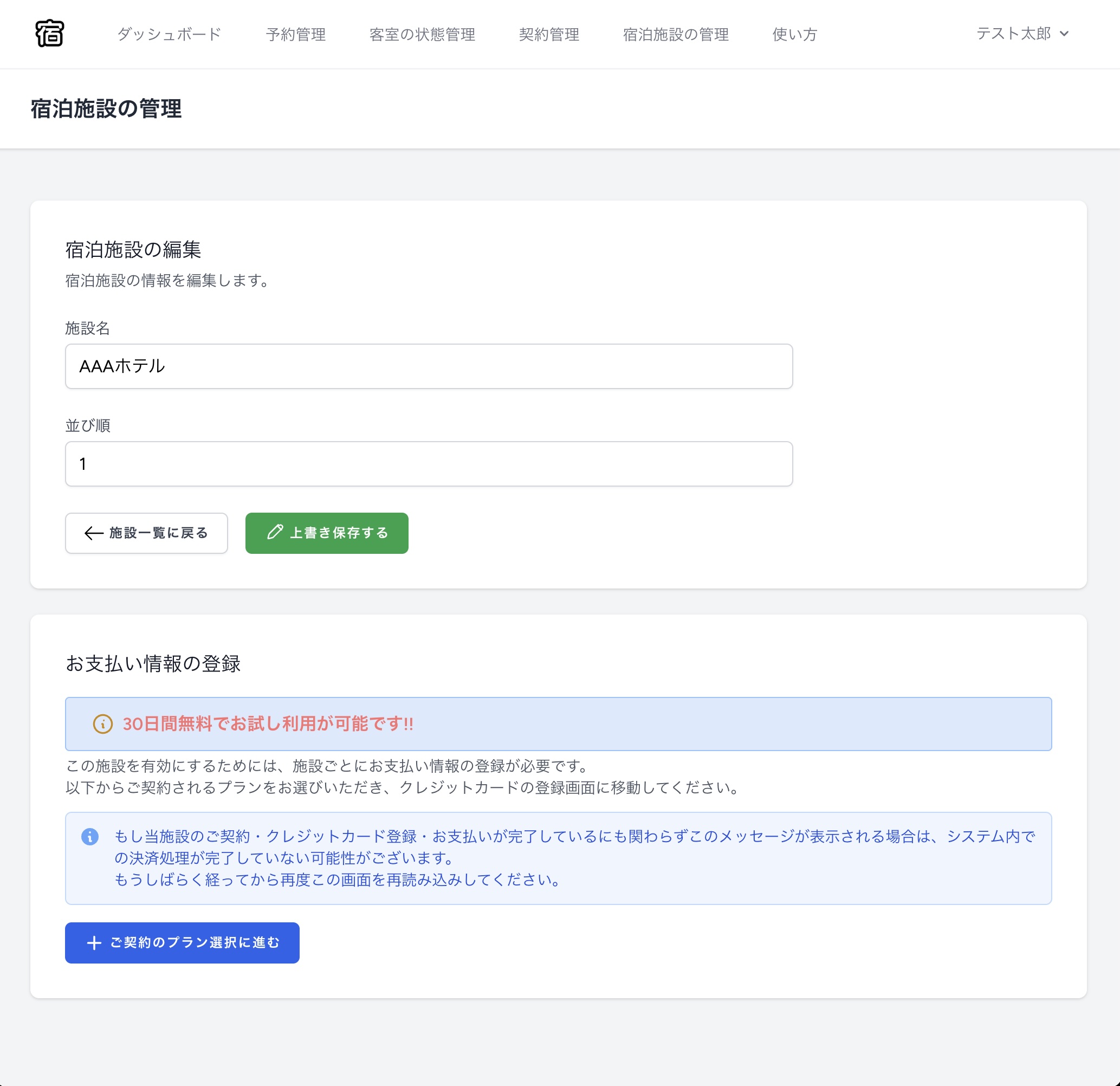Click the left arrow icon on 施設一覧に戻る

point(93,533)
